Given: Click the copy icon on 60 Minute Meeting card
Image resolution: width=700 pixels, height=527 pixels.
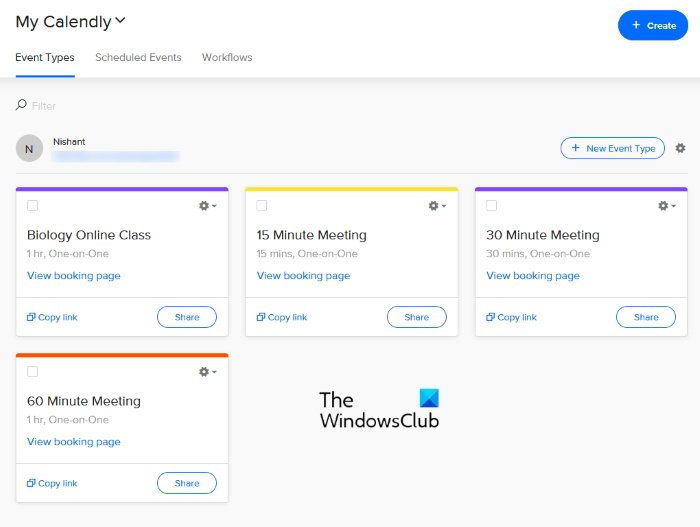Looking at the screenshot, I should point(31,483).
